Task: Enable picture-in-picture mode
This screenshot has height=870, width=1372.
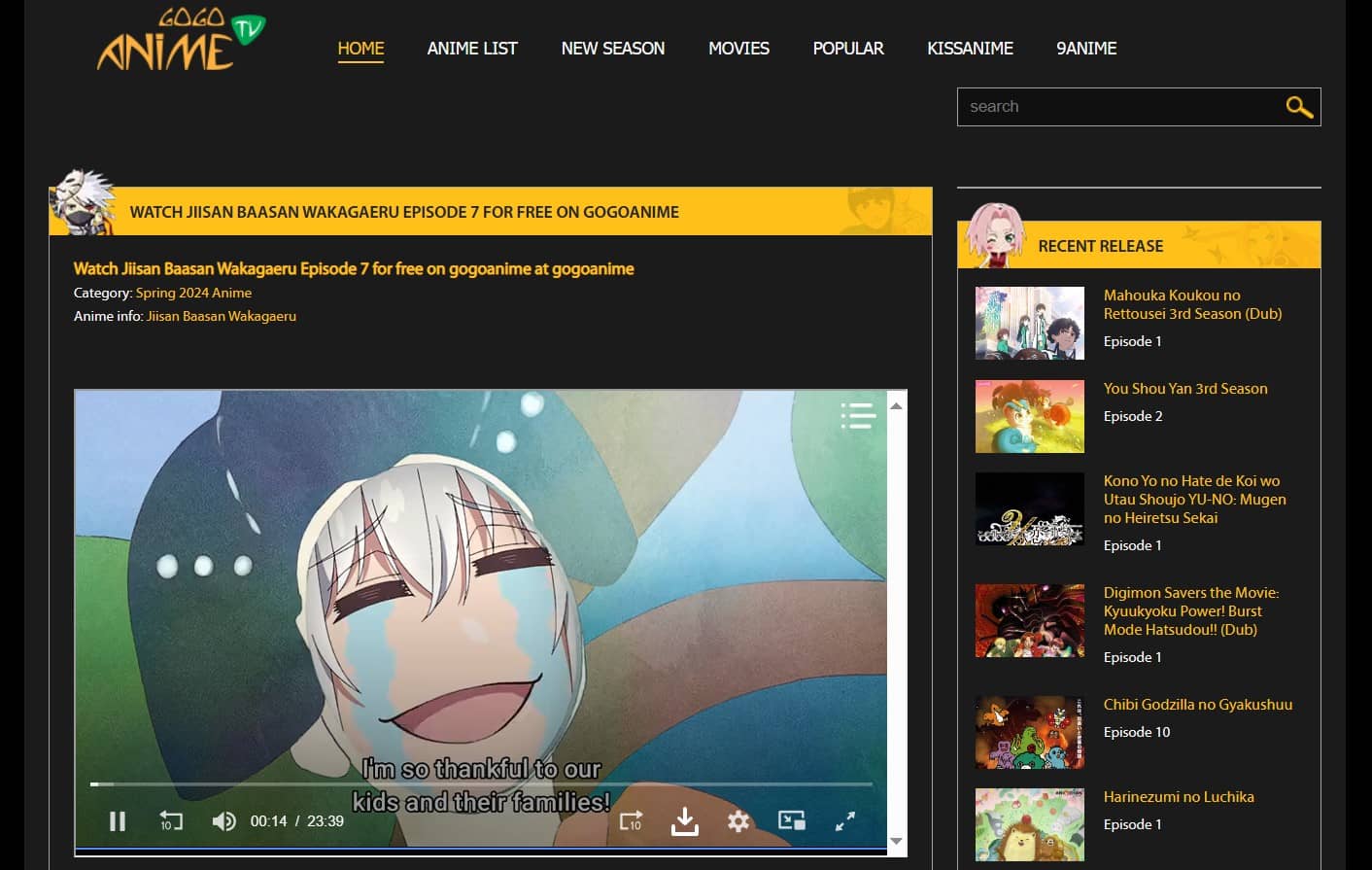Action: (792, 821)
